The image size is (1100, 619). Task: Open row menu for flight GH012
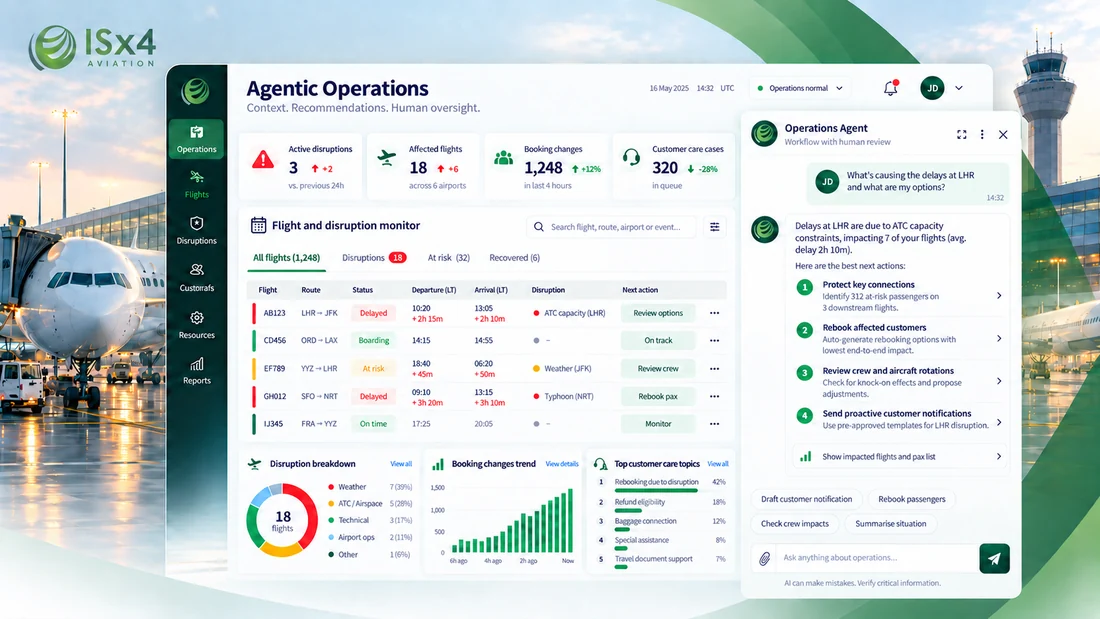pyautogui.click(x=714, y=397)
